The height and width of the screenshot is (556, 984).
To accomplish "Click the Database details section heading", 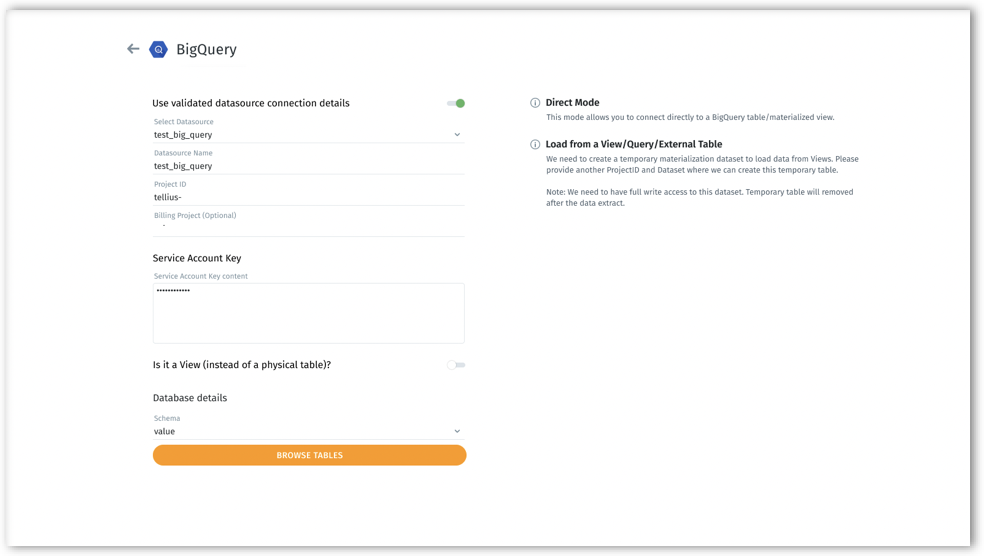I will [x=190, y=398].
